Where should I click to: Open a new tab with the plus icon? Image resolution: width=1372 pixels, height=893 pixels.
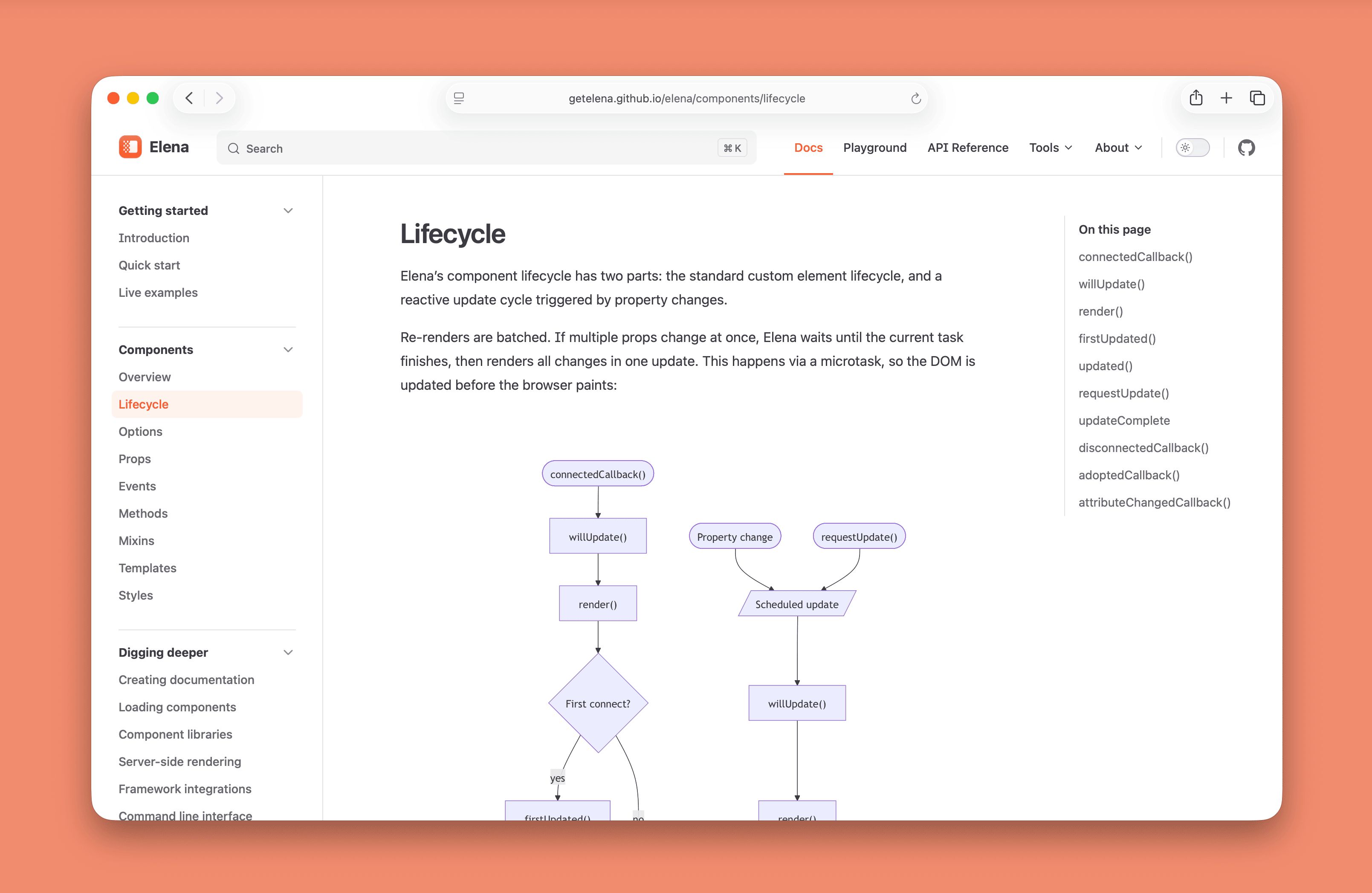[1226, 97]
